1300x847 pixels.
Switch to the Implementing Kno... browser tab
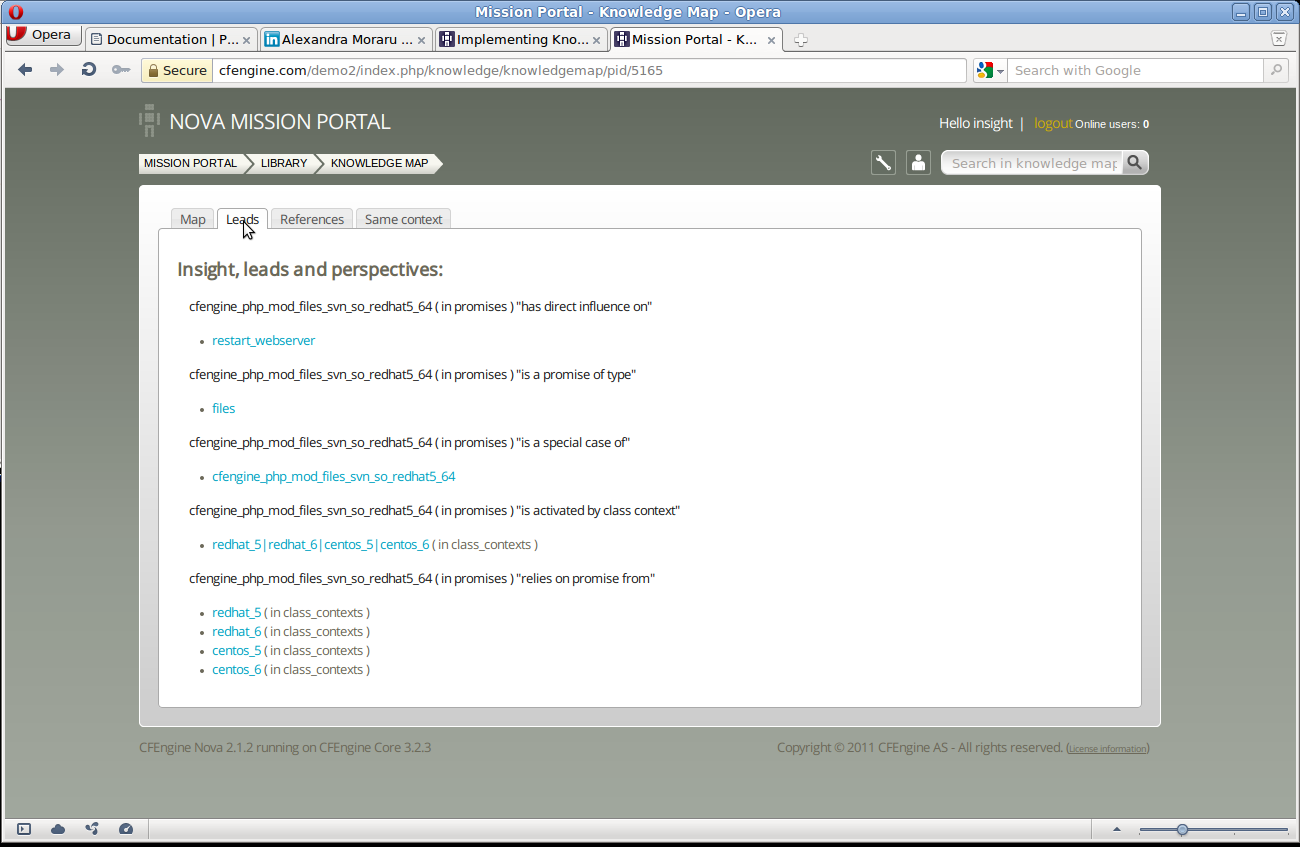[520, 40]
